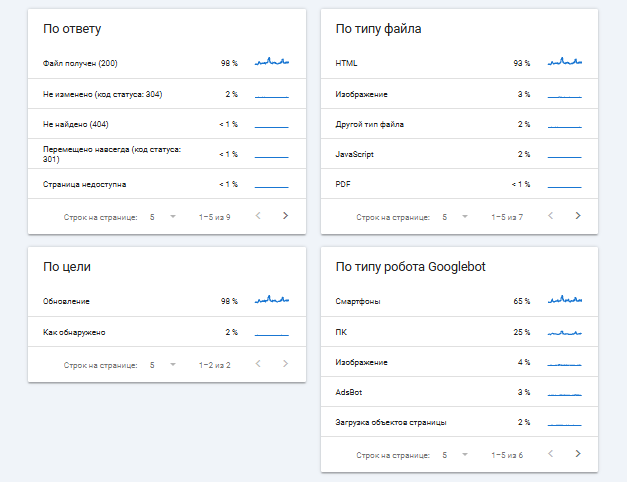Image resolution: width=627 pixels, height=482 pixels.
Task: Click the ПК row sparkline chart
Action: (x=564, y=332)
